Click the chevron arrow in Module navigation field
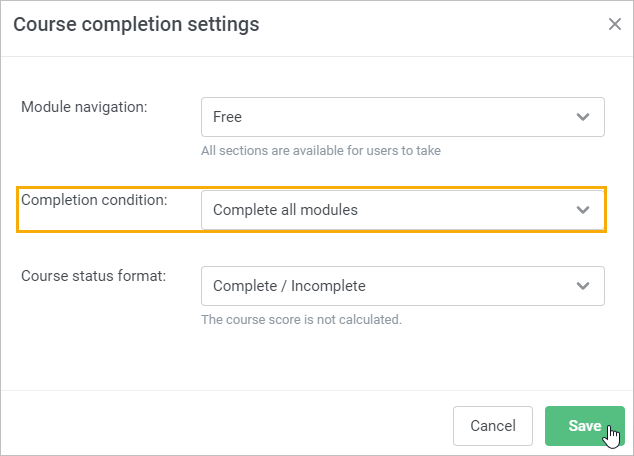Image resolution: width=634 pixels, height=456 pixels. point(583,117)
